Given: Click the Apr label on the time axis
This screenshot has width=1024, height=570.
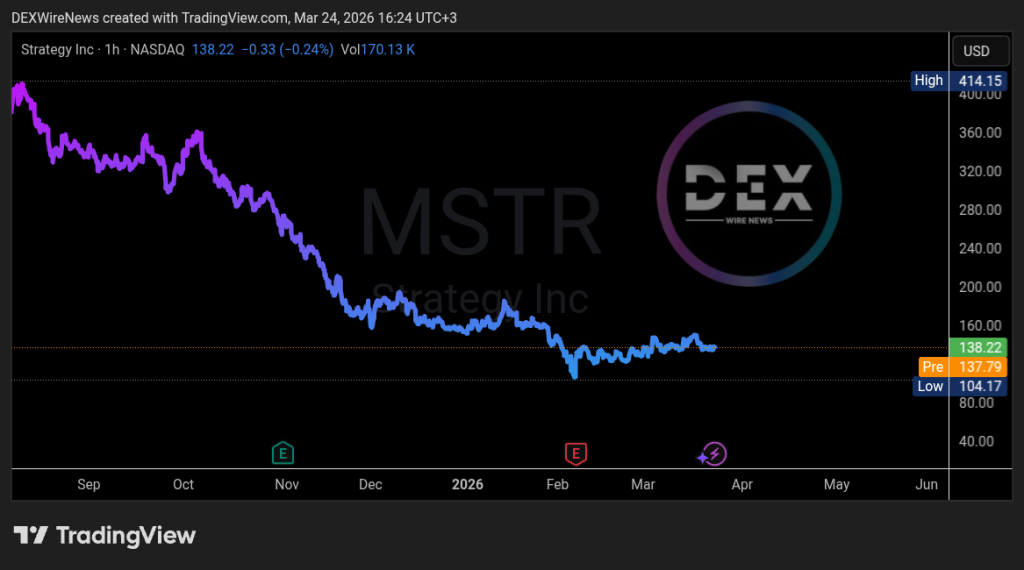Looking at the screenshot, I should (x=742, y=484).
